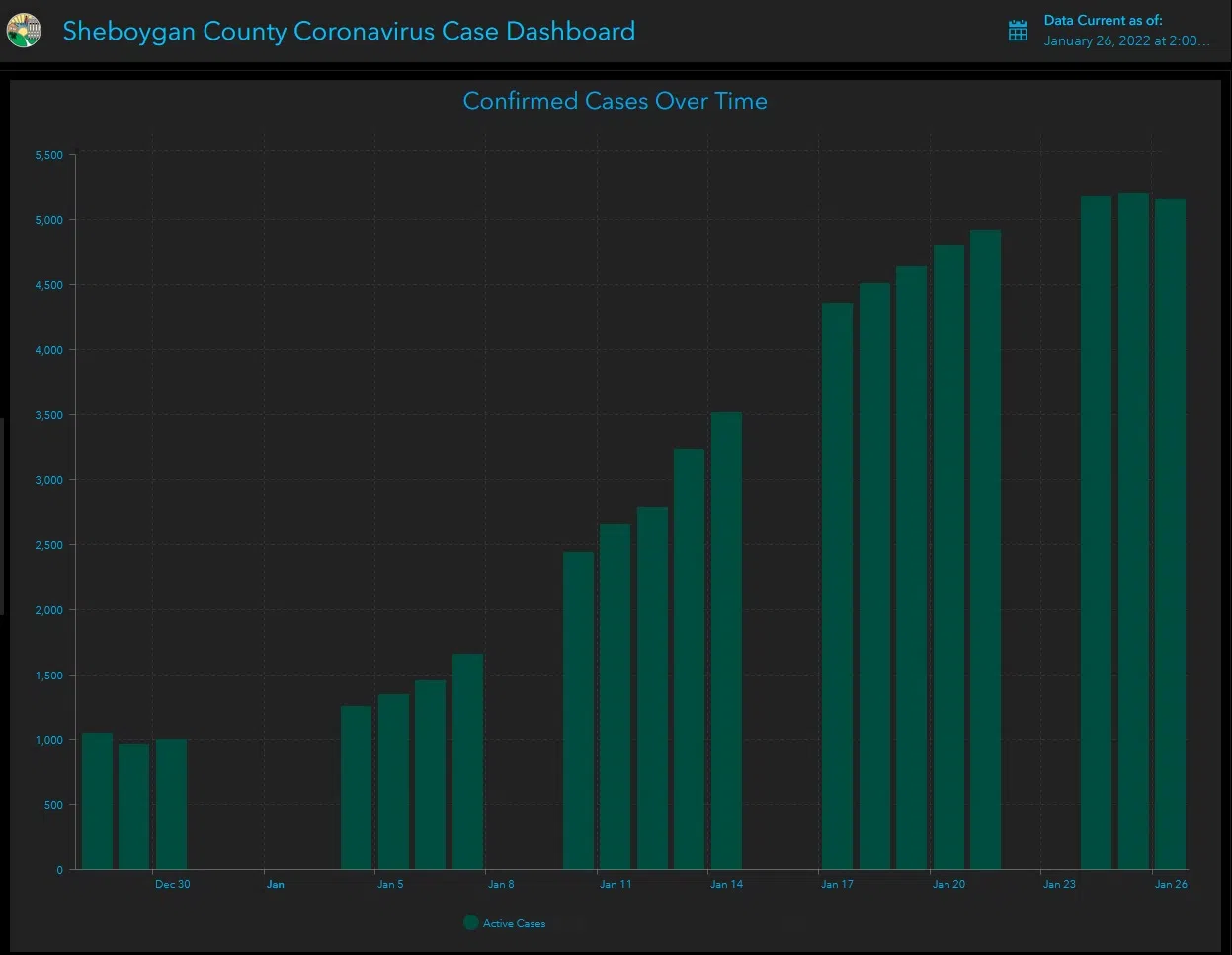Screen dimensions: 1232x955
Task: Click the Sheboygan County seal logo
Action: click(x=24, y=31)
